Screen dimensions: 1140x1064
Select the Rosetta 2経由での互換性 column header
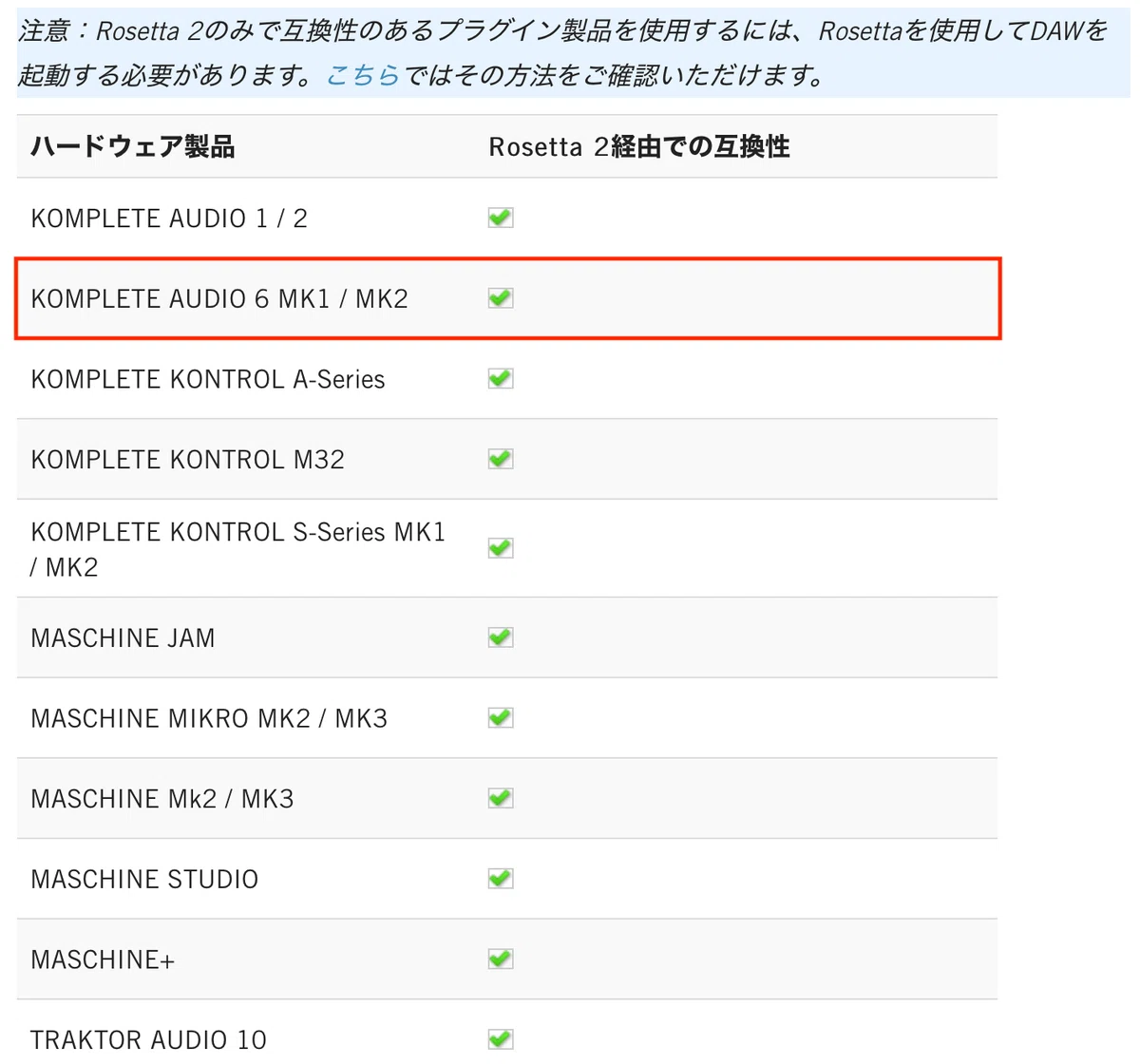pyautogui.click(x=639, y=146)
